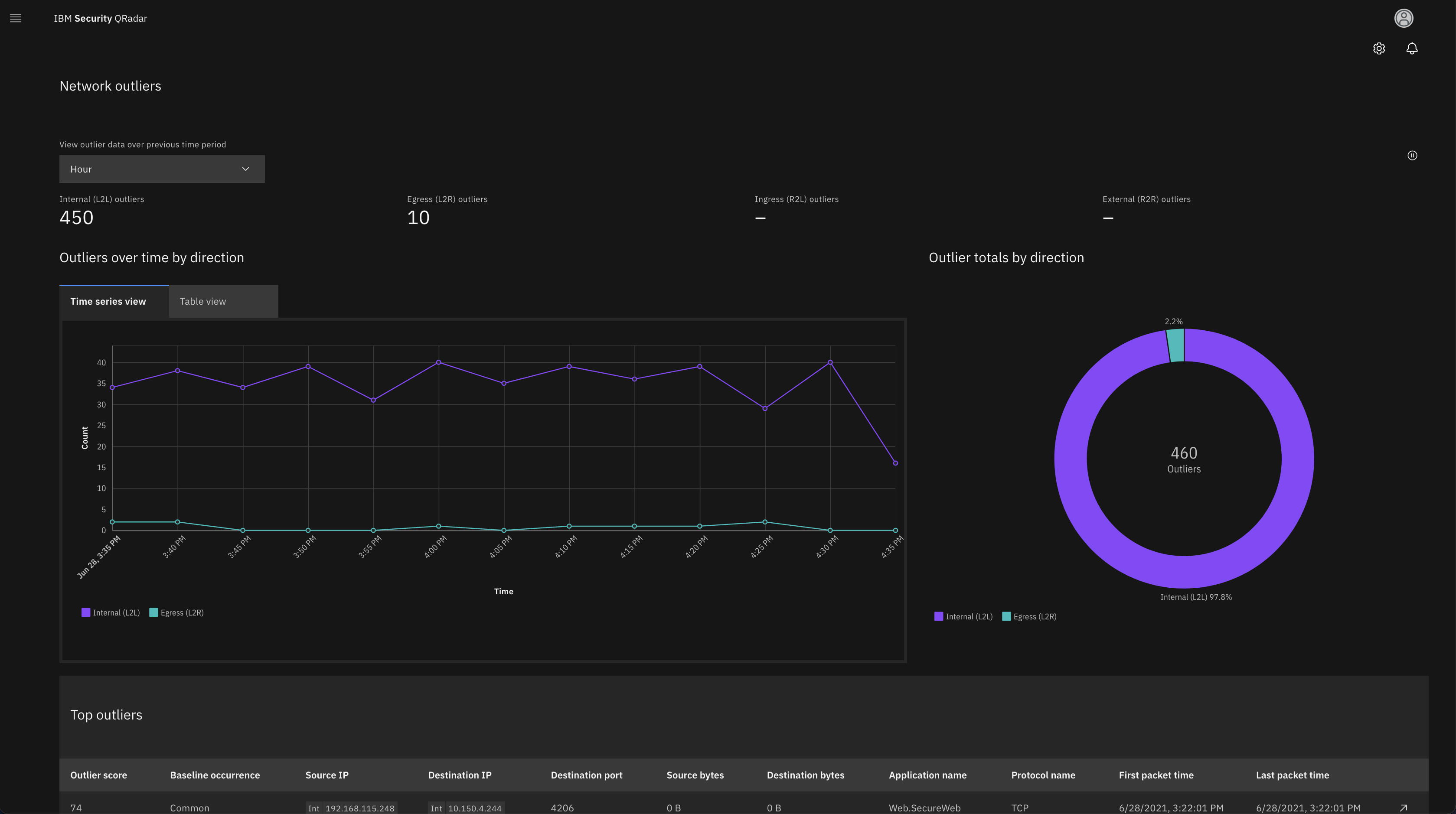
Task: Click the IBM Security QRadar title
Action: point(101,18)
